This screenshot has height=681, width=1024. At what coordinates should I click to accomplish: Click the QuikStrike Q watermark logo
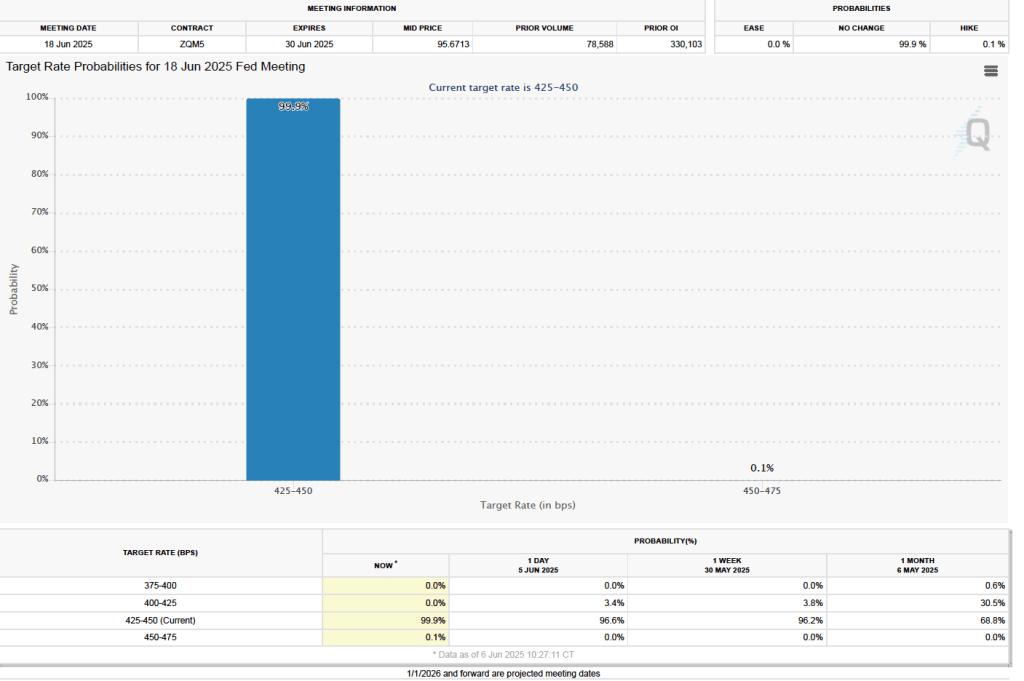click(976, 133)
